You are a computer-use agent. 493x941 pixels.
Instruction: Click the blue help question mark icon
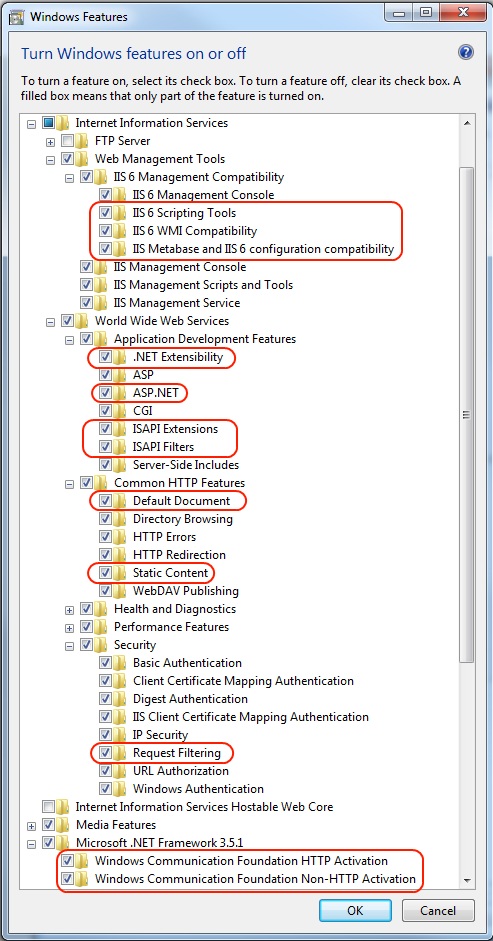tap(466, 52)
